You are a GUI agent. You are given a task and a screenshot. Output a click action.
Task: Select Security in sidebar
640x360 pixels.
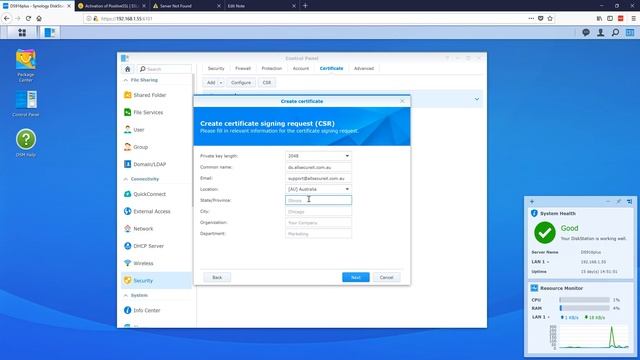(157, 280)
